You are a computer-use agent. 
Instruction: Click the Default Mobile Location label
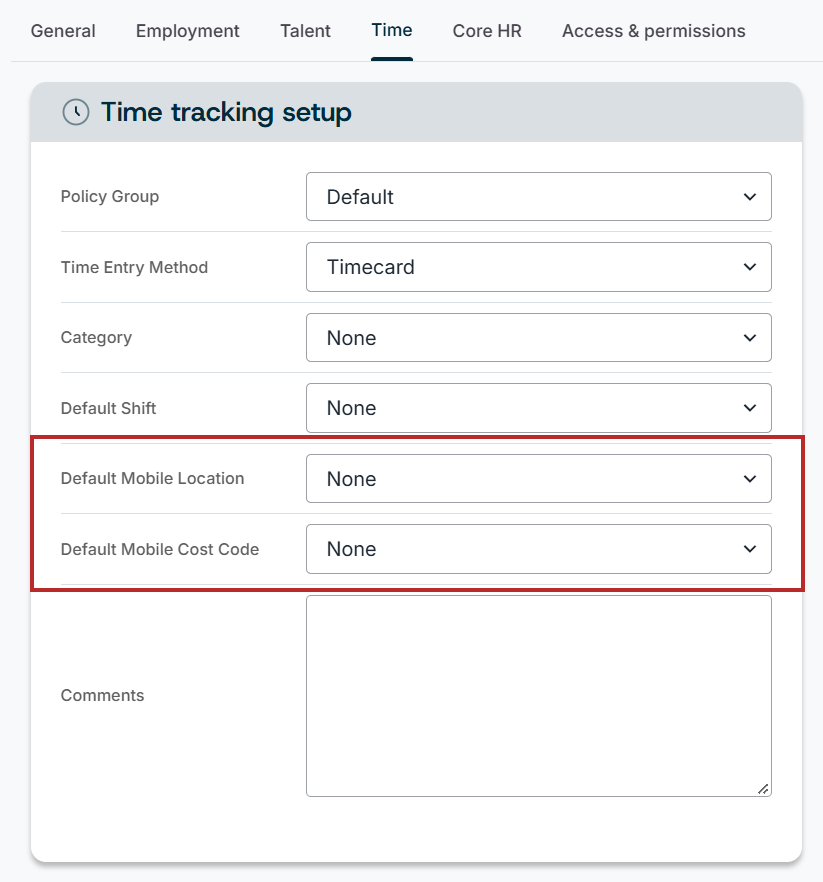point(152,478)
